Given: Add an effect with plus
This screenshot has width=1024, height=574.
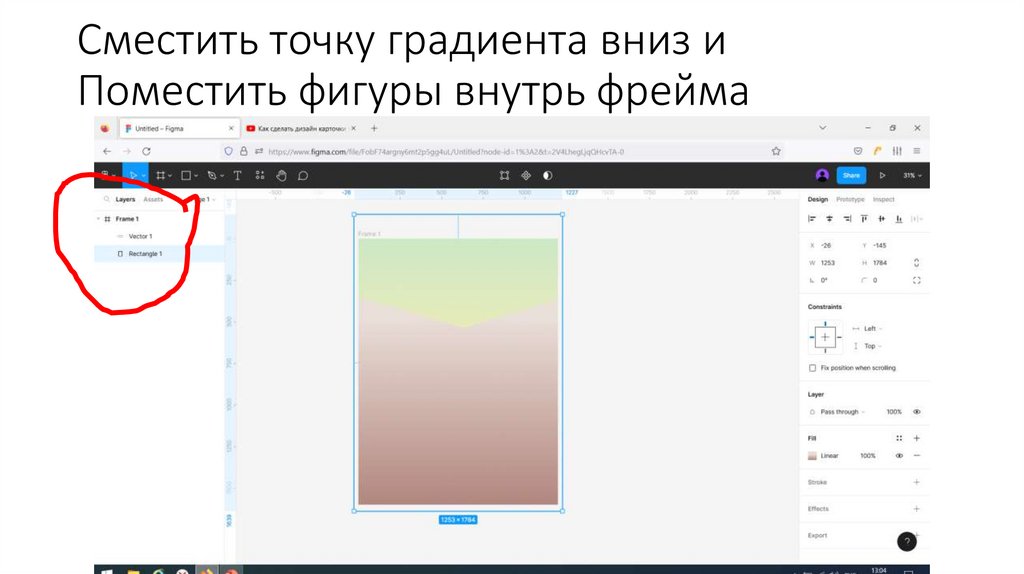Looking at the screenshot, I should (x=916, y=509).
